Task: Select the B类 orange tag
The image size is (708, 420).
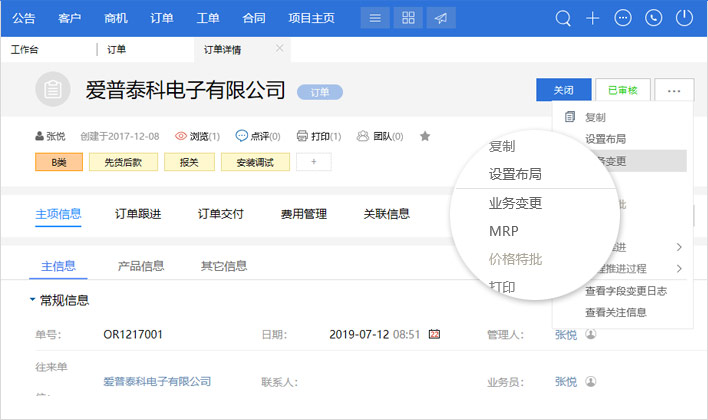Action: tap(59, 161)
